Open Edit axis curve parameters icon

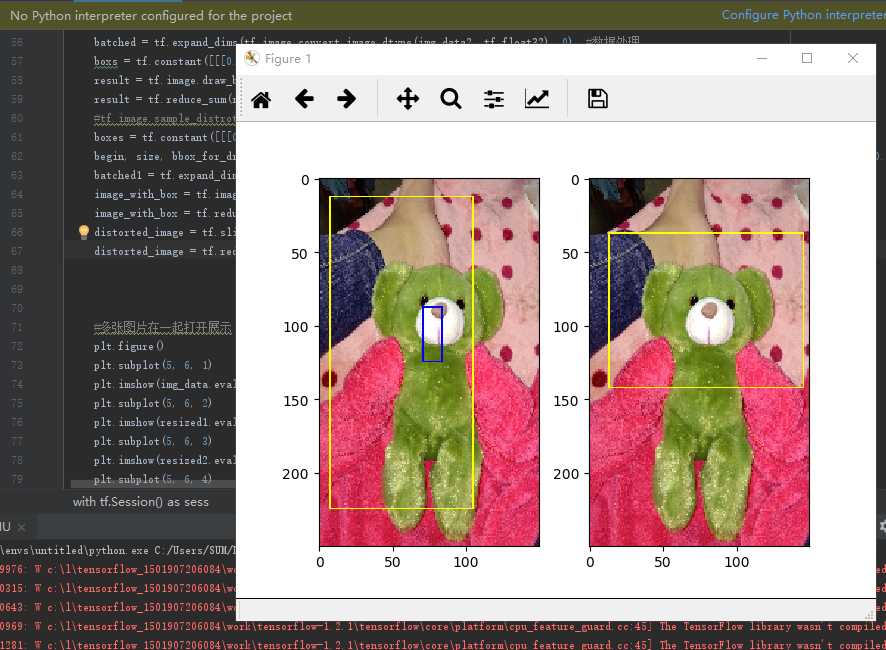tap(537, 99)
